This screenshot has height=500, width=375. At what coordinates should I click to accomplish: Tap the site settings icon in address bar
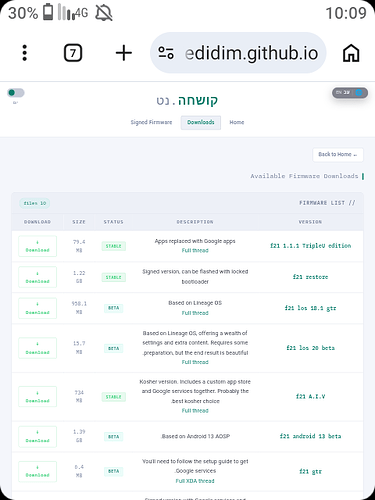click(x=166, y=53)
